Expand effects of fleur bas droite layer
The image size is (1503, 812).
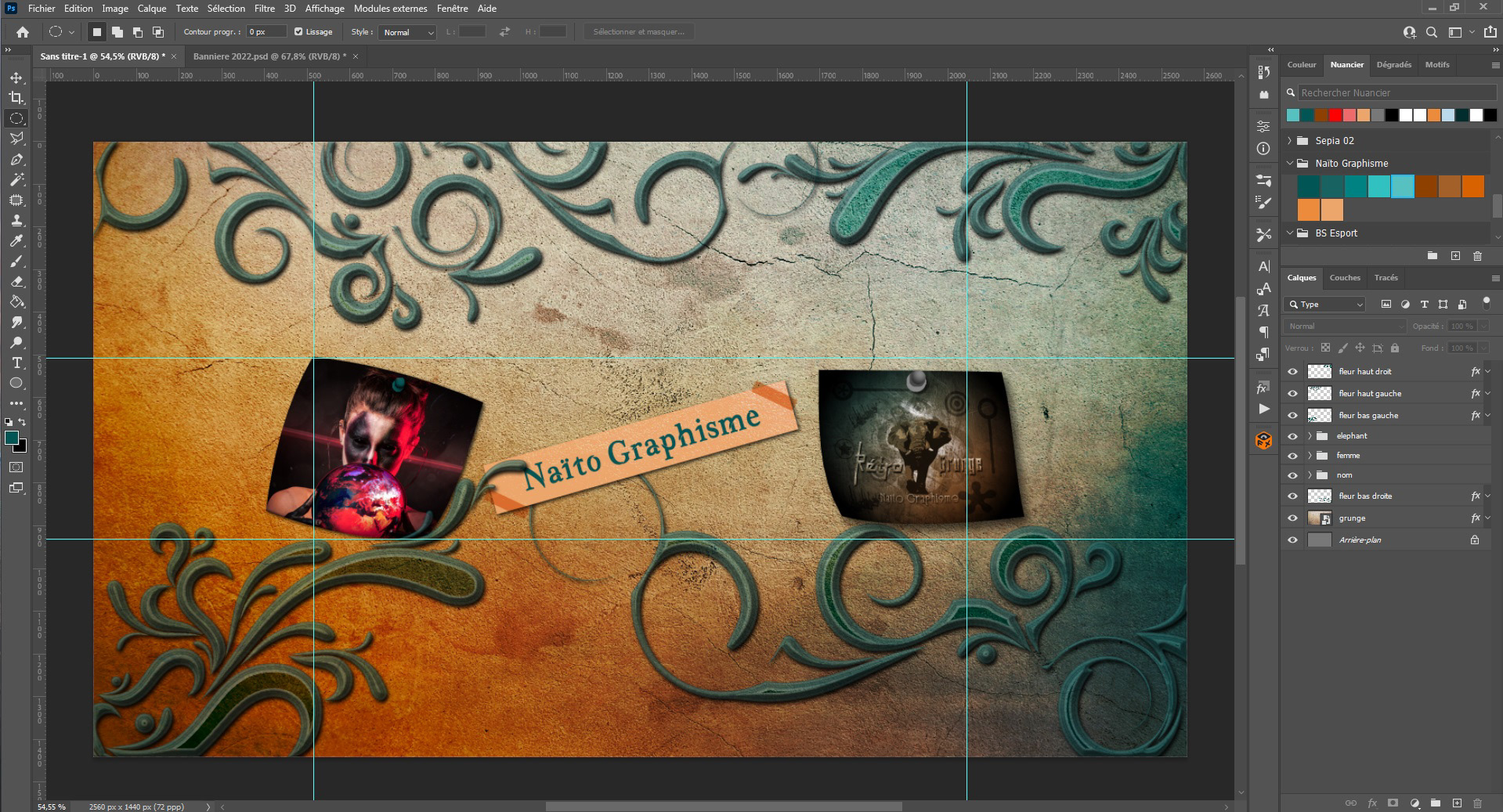(x=1487, y=496)
